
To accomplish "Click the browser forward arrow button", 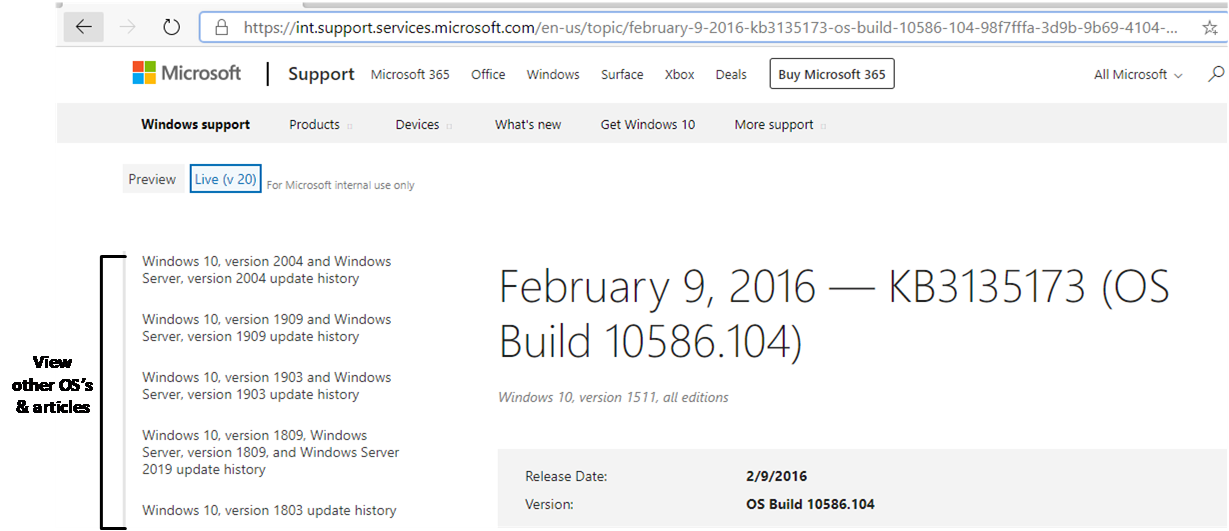I will pos(128,27).
